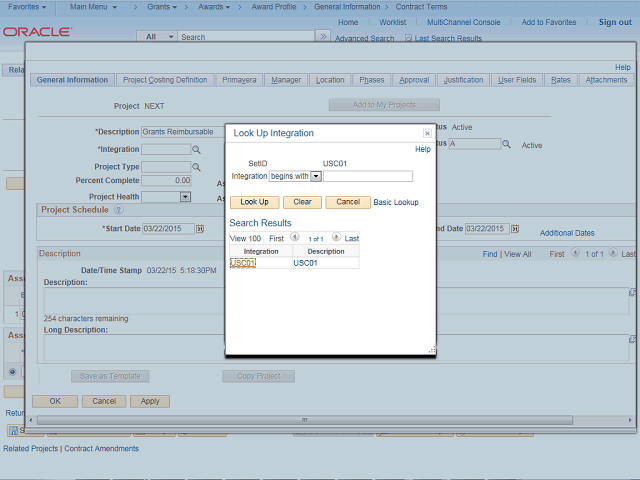Click Cancel in the Look Up Integration dialog
Image resolution: width=640 pixels, height=480 pixels.
[x=348, y=202]
